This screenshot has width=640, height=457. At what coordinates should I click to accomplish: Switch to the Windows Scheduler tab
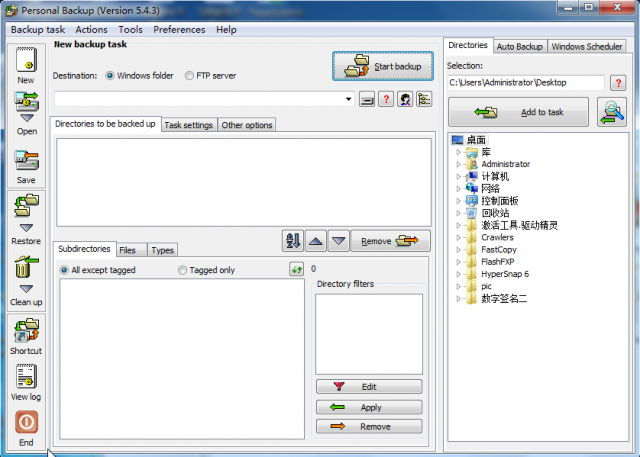[588, 46]
